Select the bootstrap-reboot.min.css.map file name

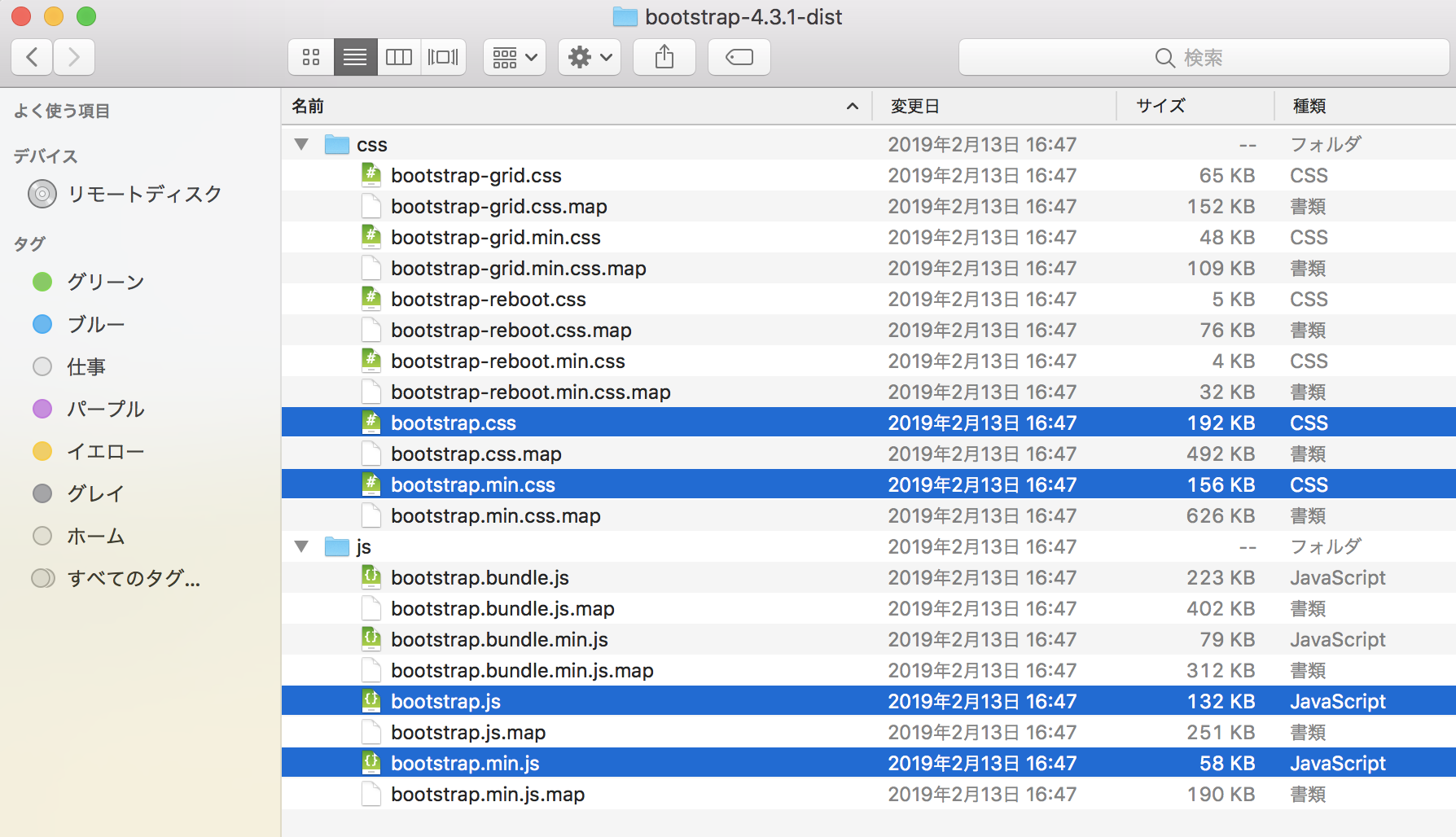point(531,392)
